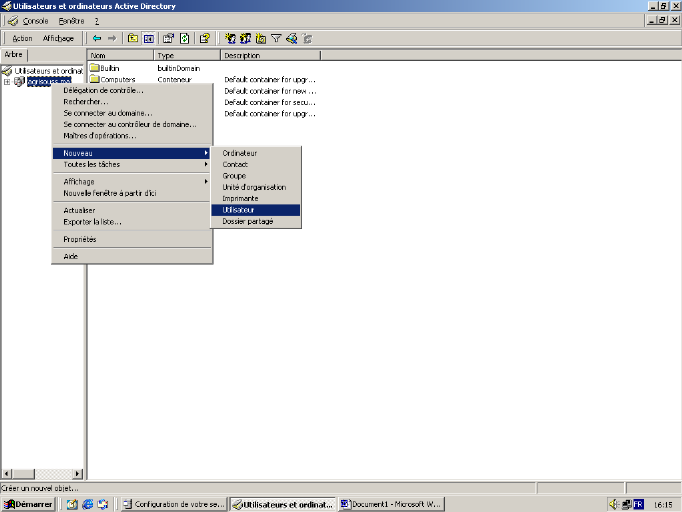Click the Internet Explorer quick launch icon

[x=87, y=504]
